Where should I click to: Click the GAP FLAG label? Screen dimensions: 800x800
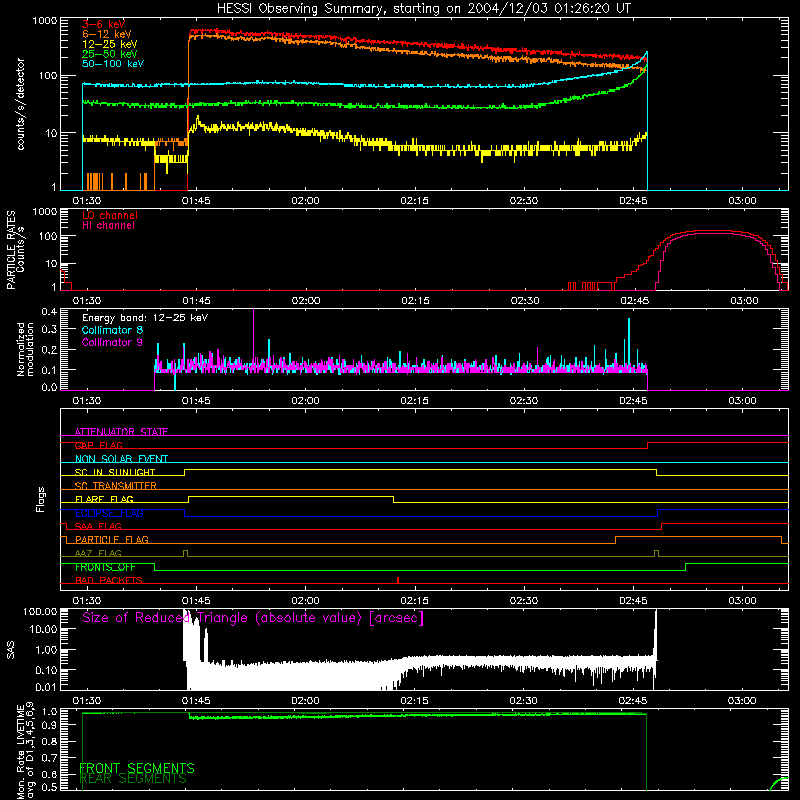tap(99, 445)
